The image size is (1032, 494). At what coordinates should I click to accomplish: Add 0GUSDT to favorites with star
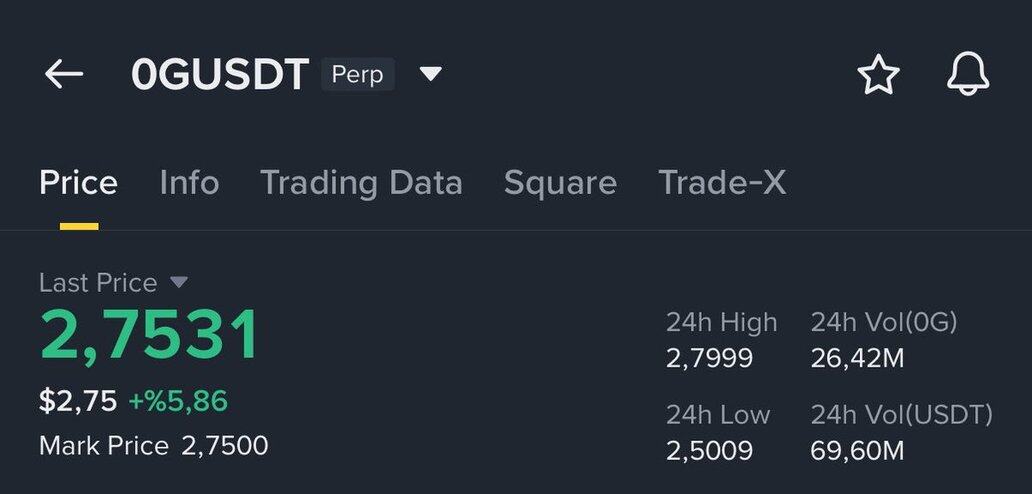pos(878,75)
